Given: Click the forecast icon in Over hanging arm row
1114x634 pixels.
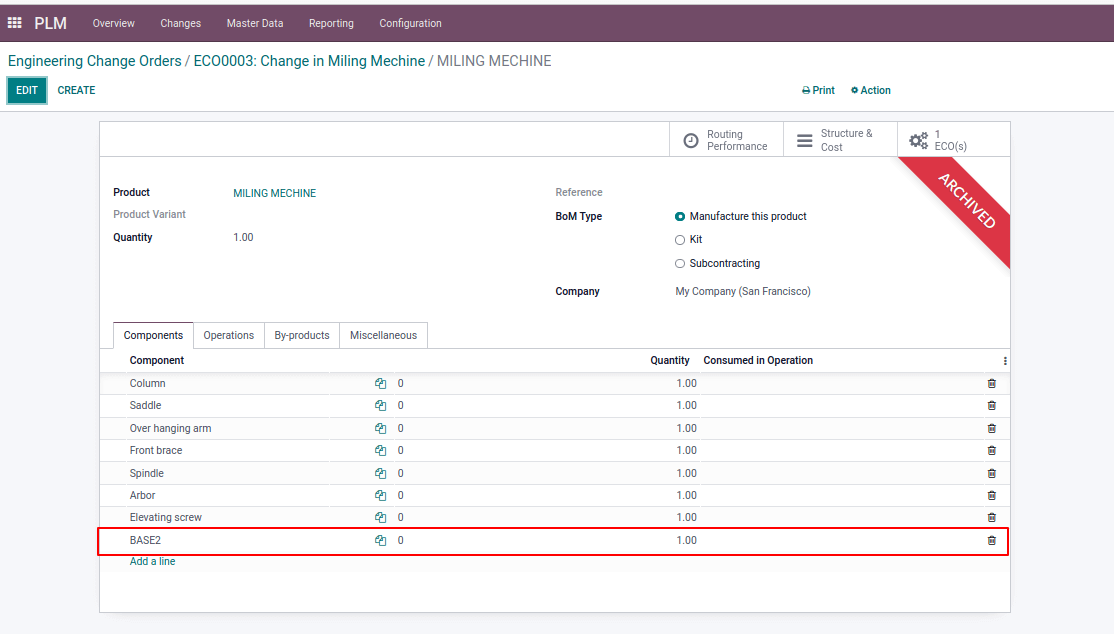Looking at the screenshot, I should [381, 428].
